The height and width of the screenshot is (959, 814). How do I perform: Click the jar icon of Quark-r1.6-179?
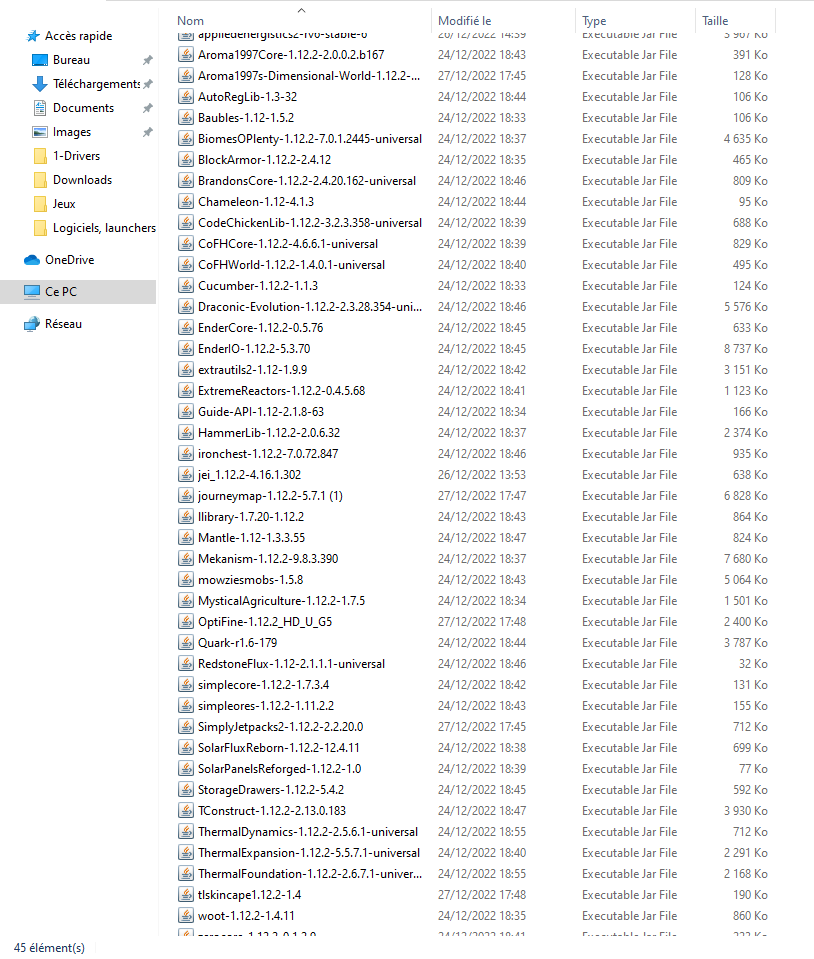[x=186, y=643]
